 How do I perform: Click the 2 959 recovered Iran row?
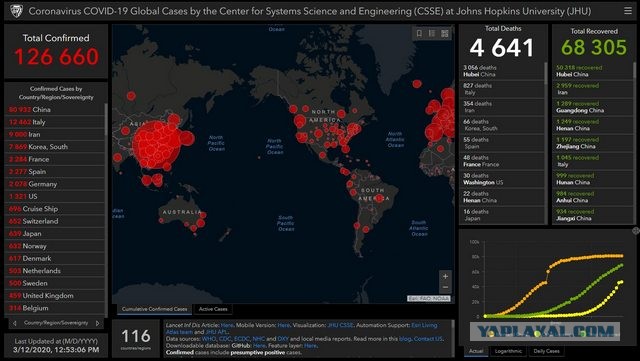[x=593, y=89]
